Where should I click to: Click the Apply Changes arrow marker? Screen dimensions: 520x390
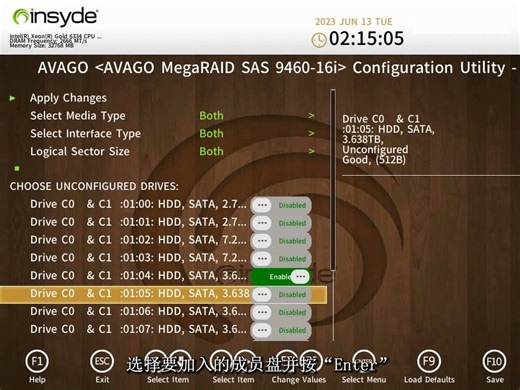click(x=12, y=98)
